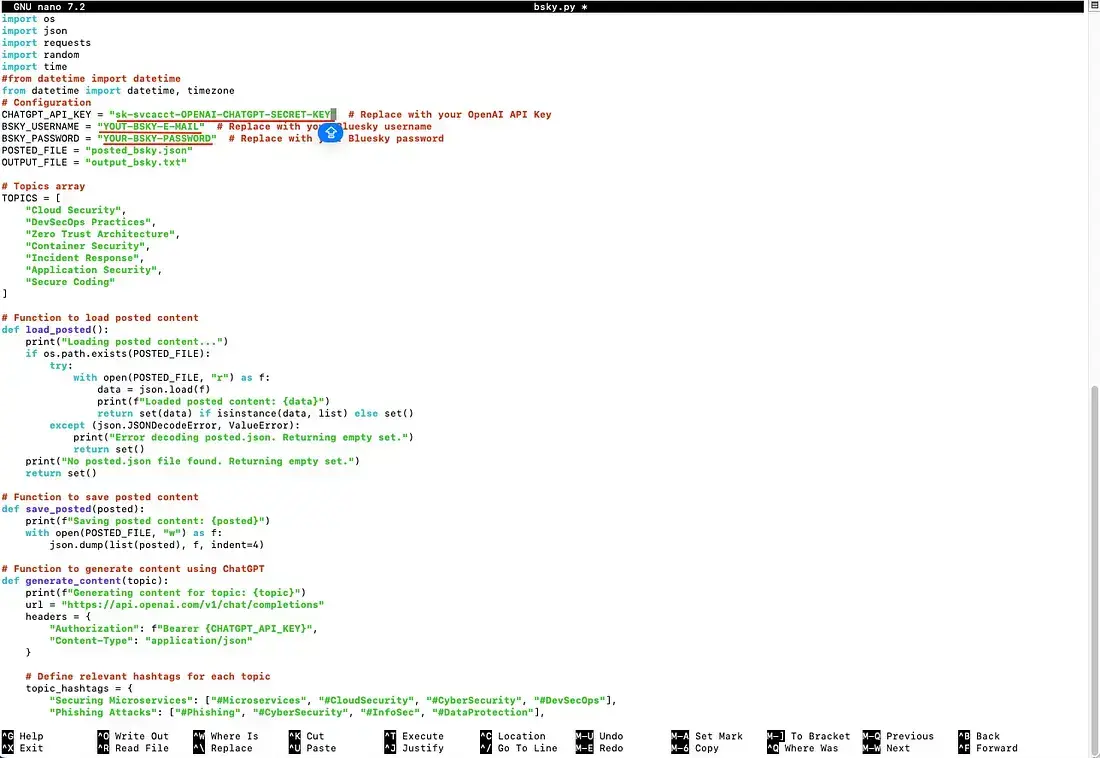Click the M-E Redo shortcut
The width and height of the screenshot is (1100, 758).
click(600, 748)
